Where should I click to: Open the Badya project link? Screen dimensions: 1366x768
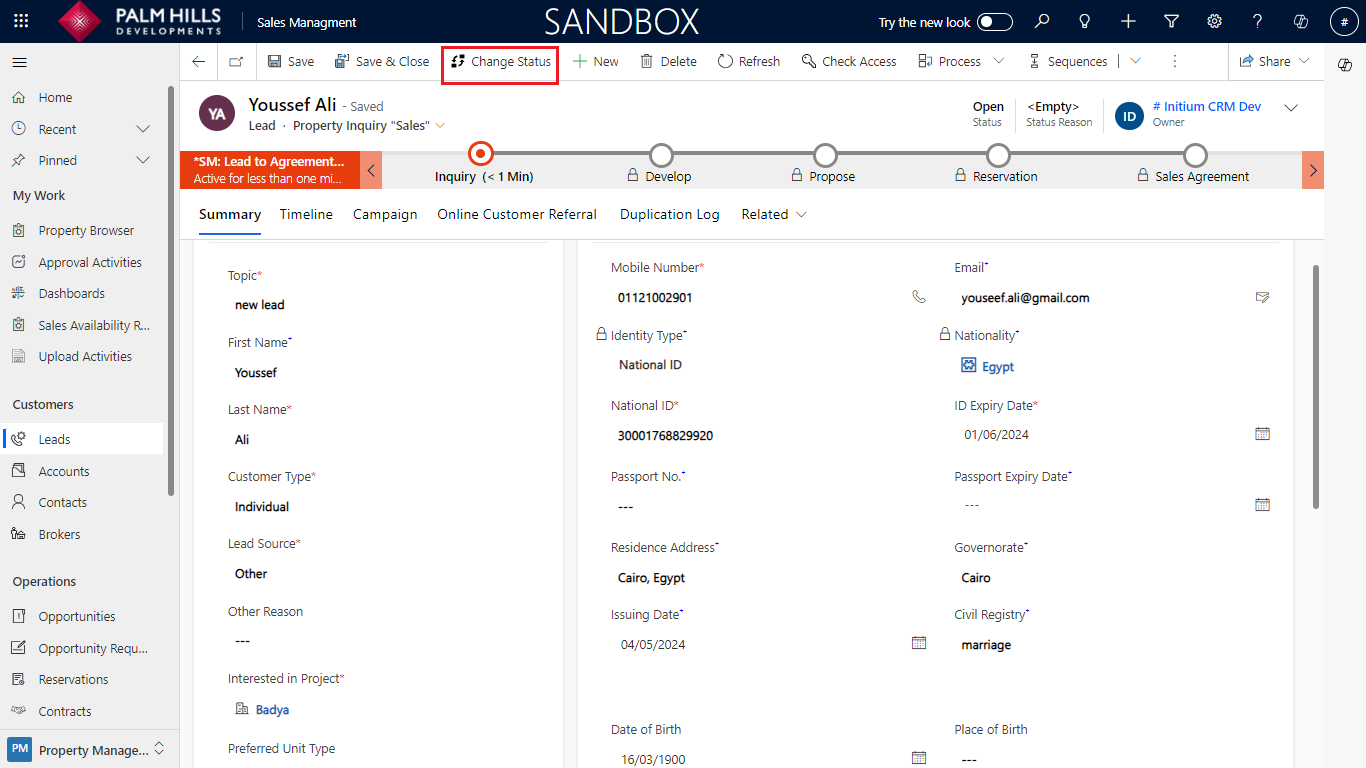tap(272, 710)
